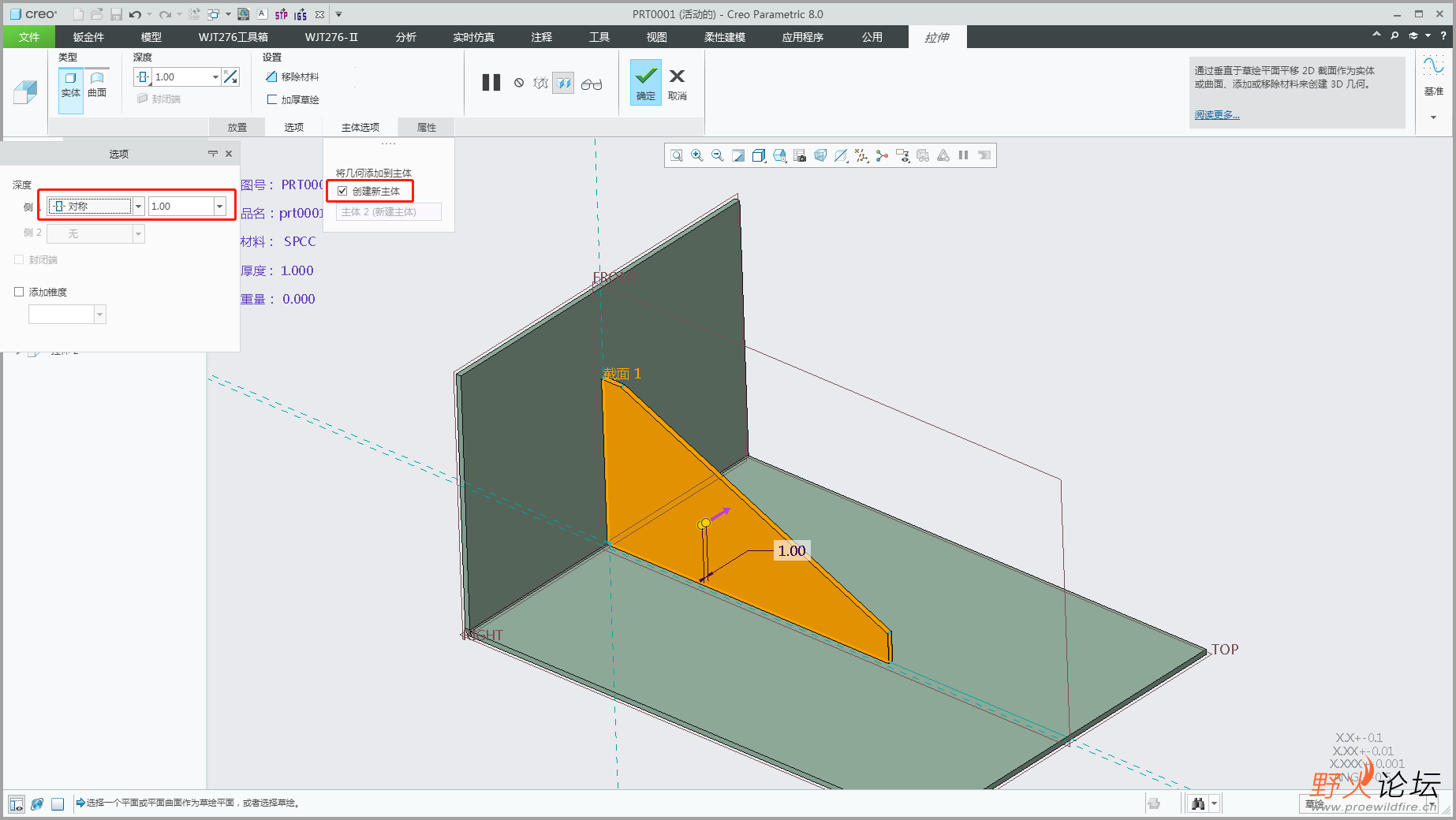1456x820 pixels.
Task: Create a new file from quick access toolbar
Action: click(78, 14)
